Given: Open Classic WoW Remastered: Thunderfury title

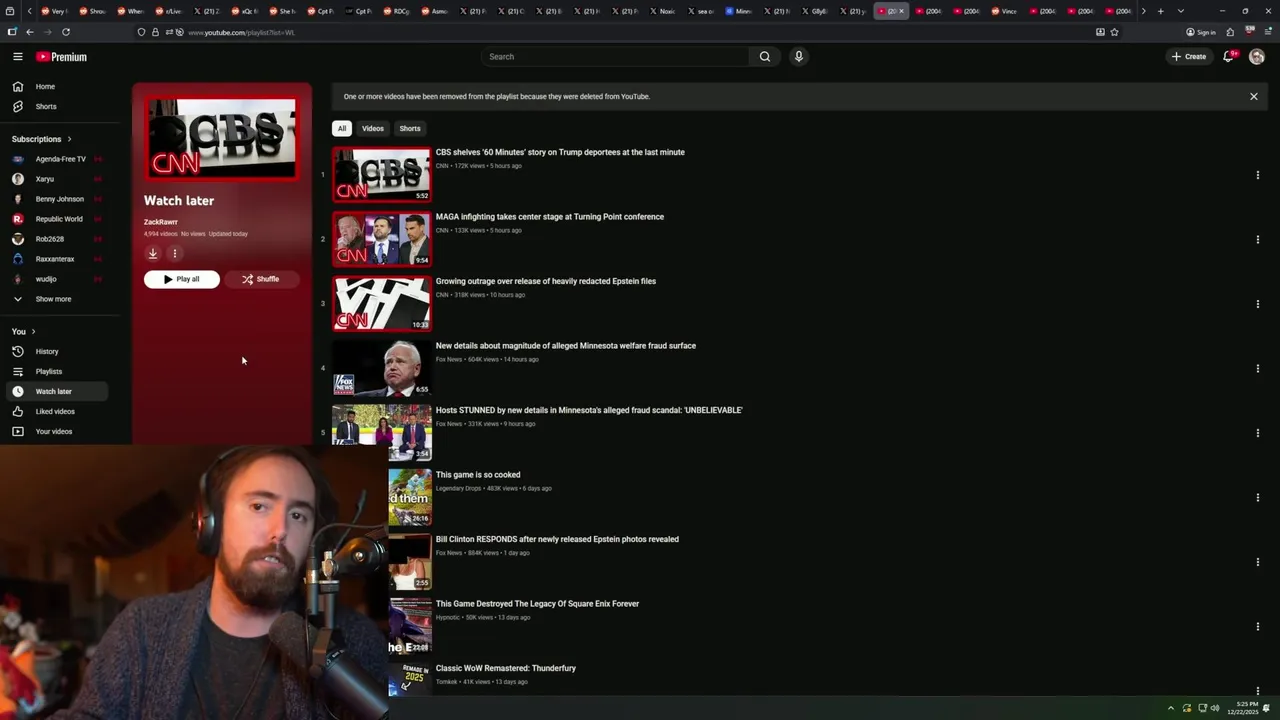Looking at the screenshot, I should coord(506,668).
